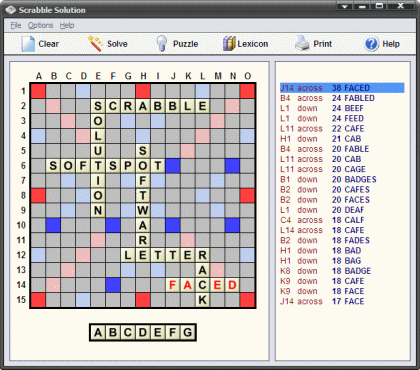
Task: Click the Print printer icon
Action: 302,44
